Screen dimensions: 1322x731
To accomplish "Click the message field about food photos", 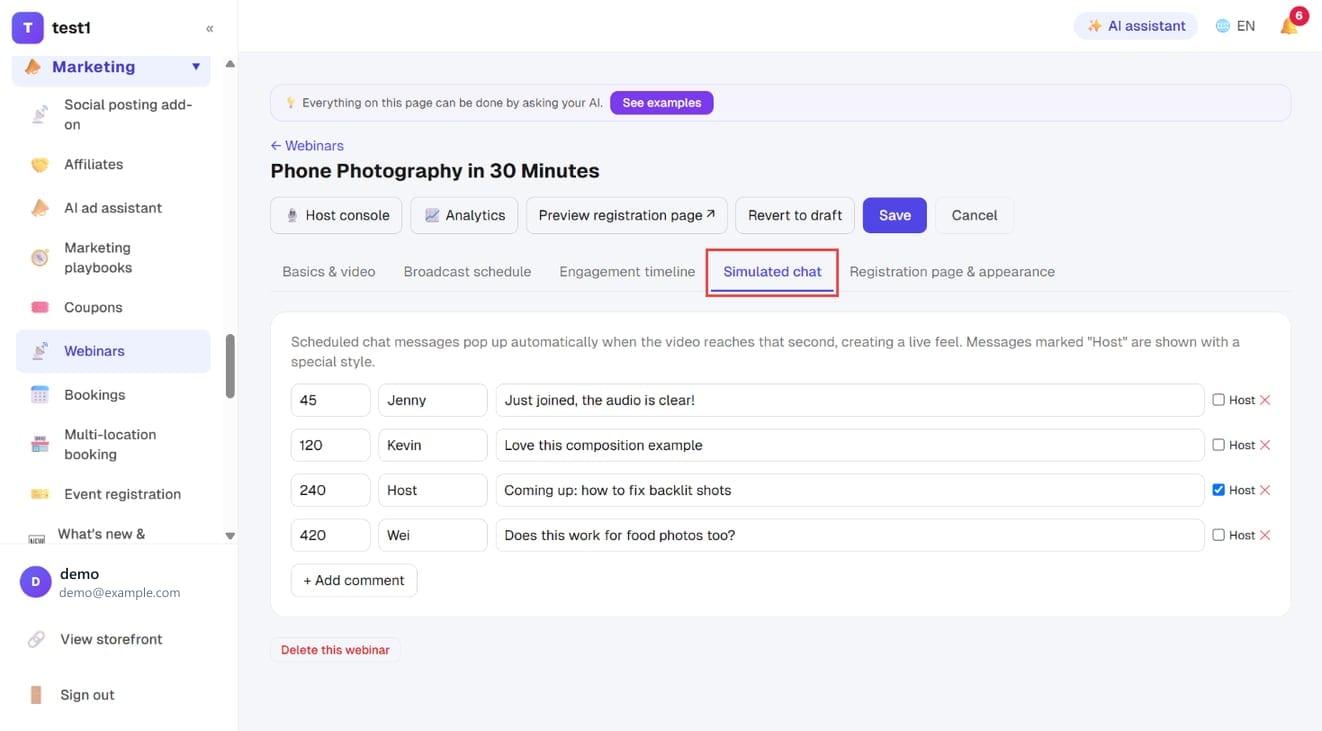I will click(x=850, y=535).
